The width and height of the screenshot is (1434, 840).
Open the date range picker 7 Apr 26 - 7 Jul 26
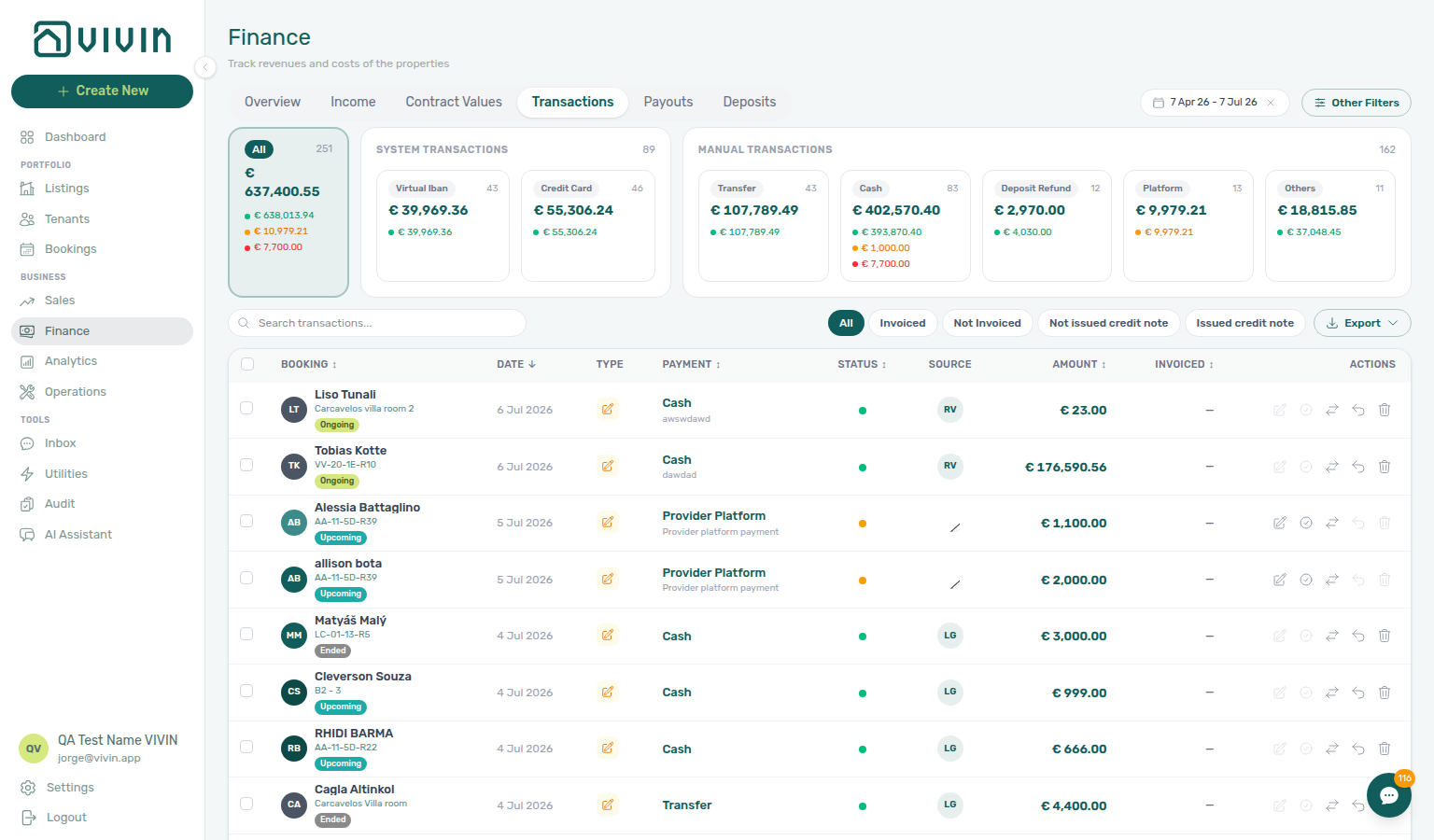point(1213,103)
